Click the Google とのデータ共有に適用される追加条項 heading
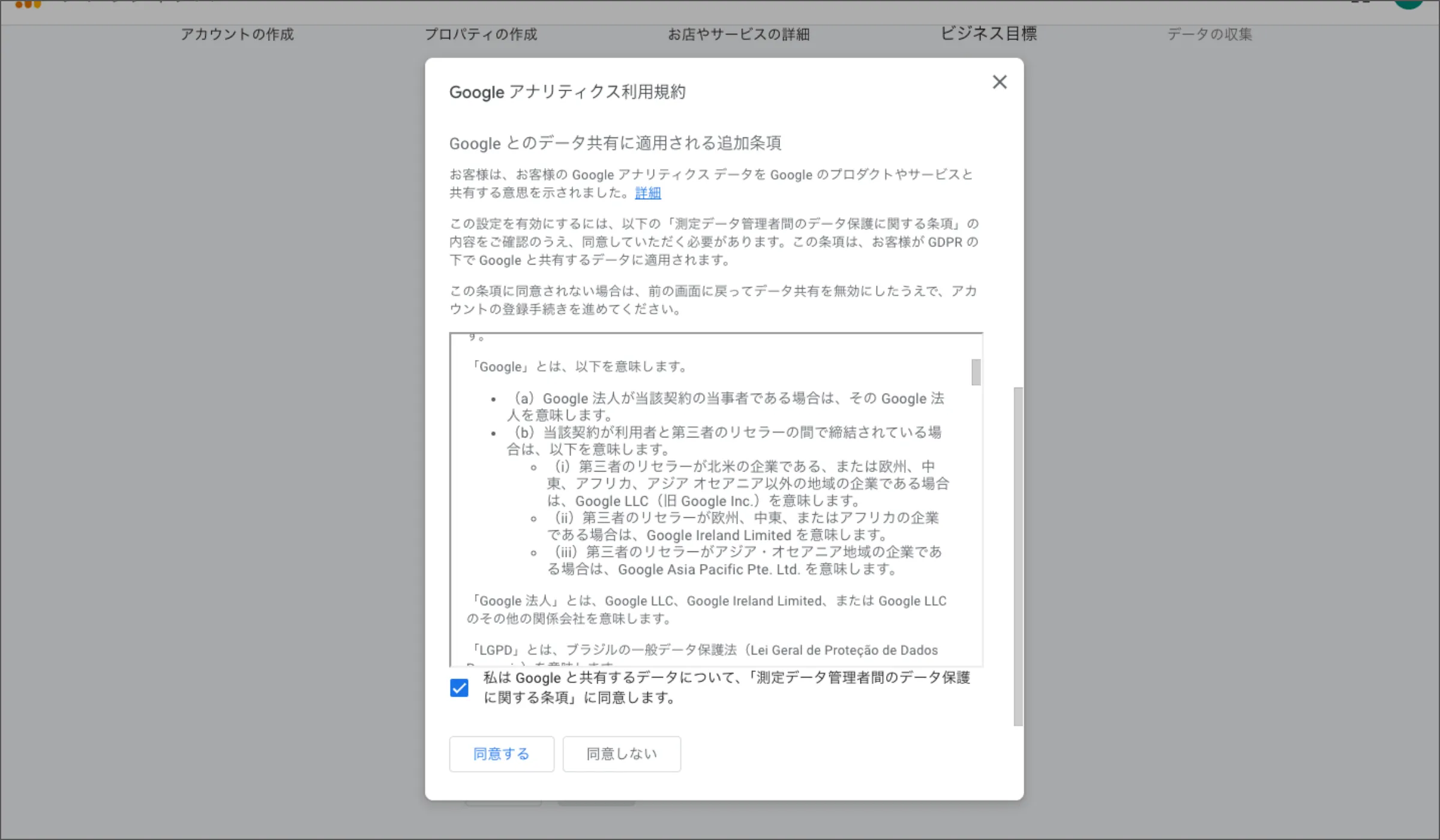The height and width of the screenshot is (840, 1440). tap(615, 143)
